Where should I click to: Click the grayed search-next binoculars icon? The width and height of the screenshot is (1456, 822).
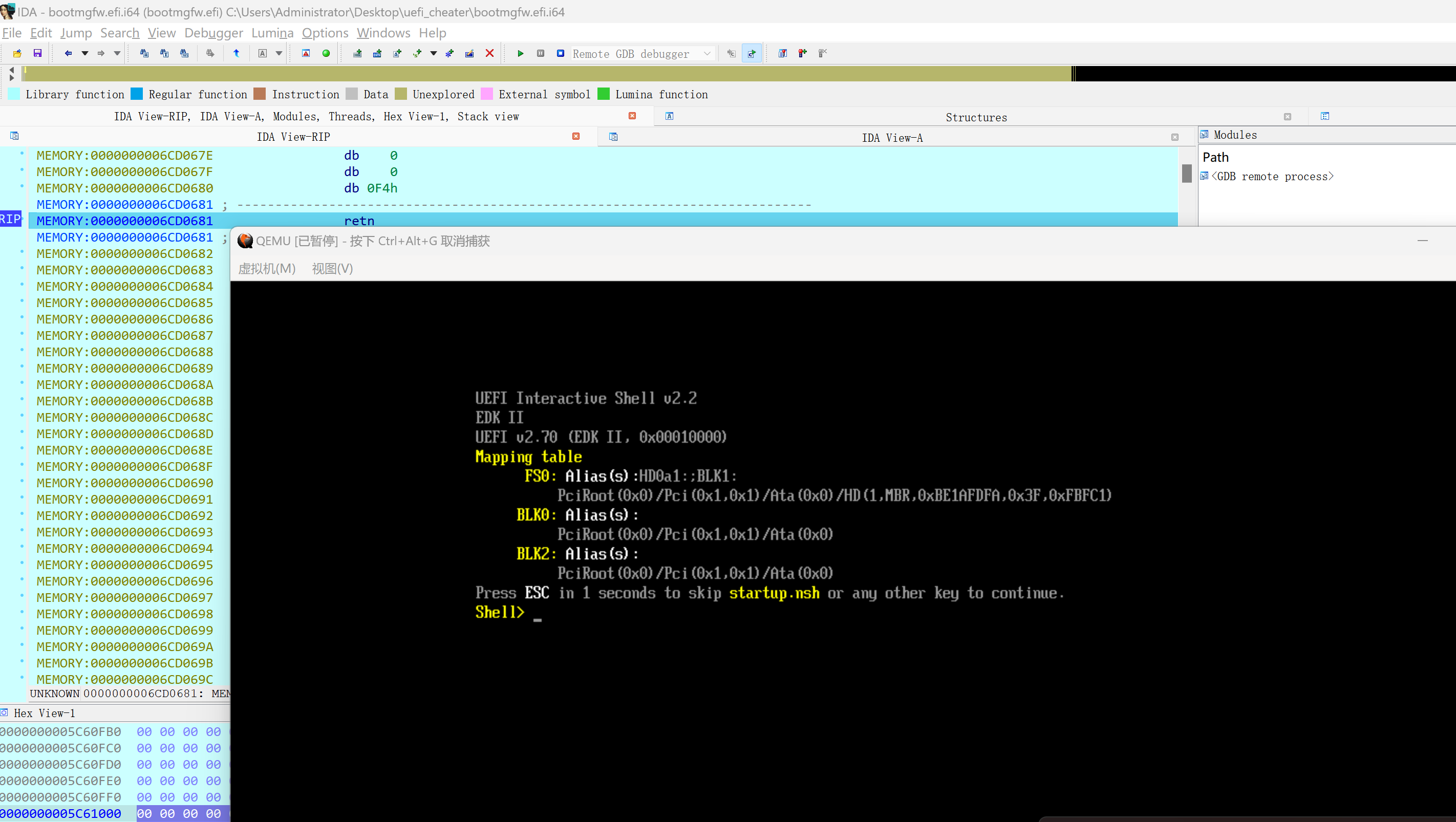coord(210,53)
